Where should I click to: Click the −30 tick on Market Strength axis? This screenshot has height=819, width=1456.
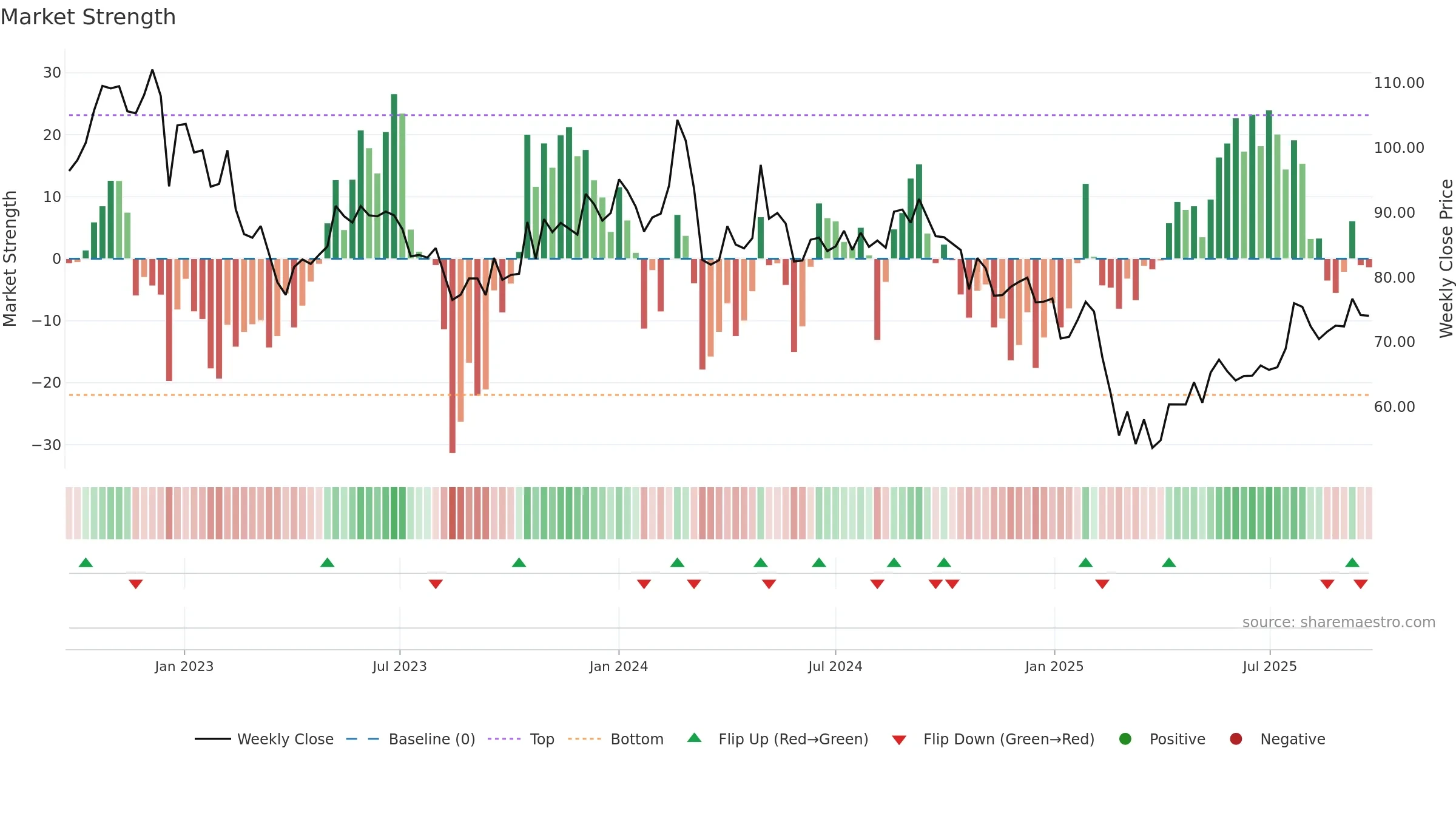(46, 445)
